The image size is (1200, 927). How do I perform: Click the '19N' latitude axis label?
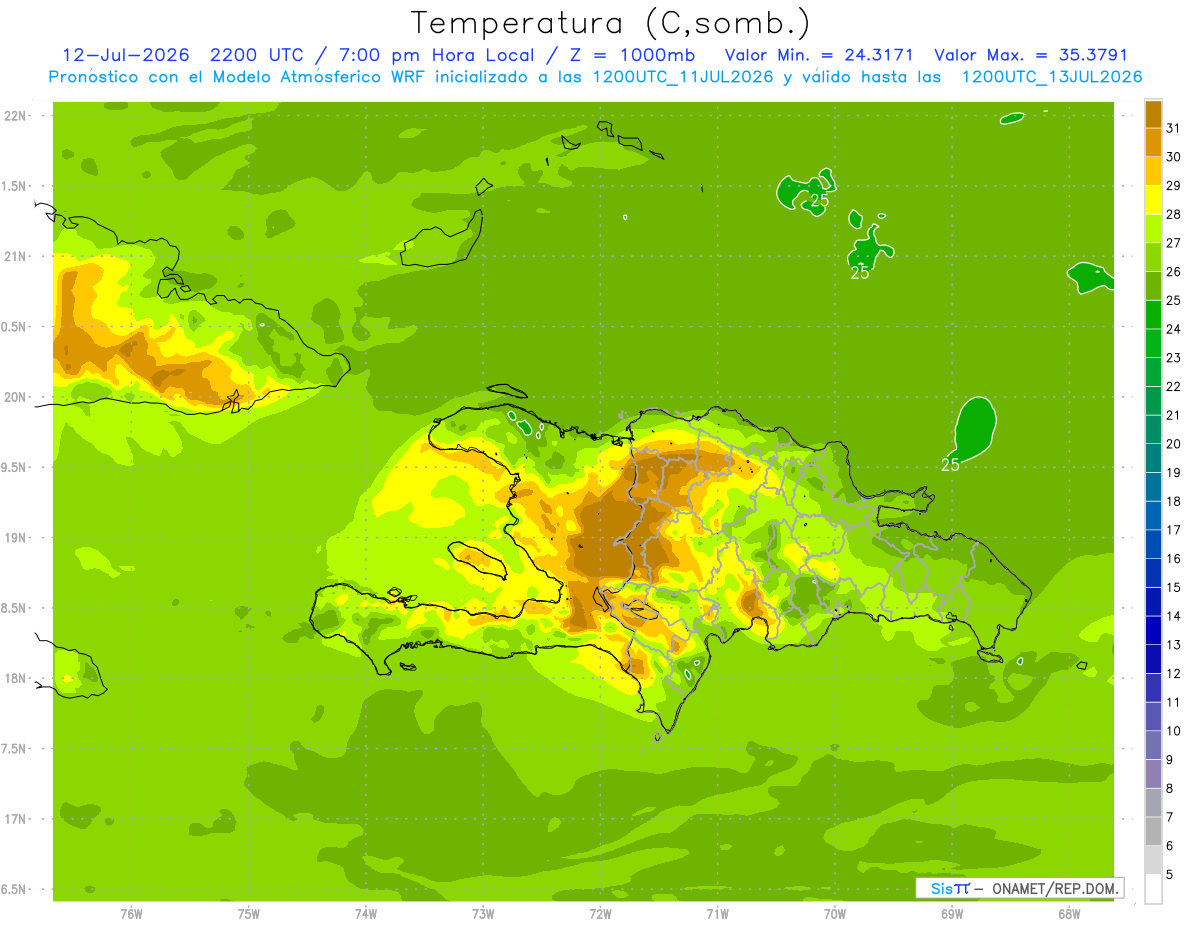coord(17,538)
